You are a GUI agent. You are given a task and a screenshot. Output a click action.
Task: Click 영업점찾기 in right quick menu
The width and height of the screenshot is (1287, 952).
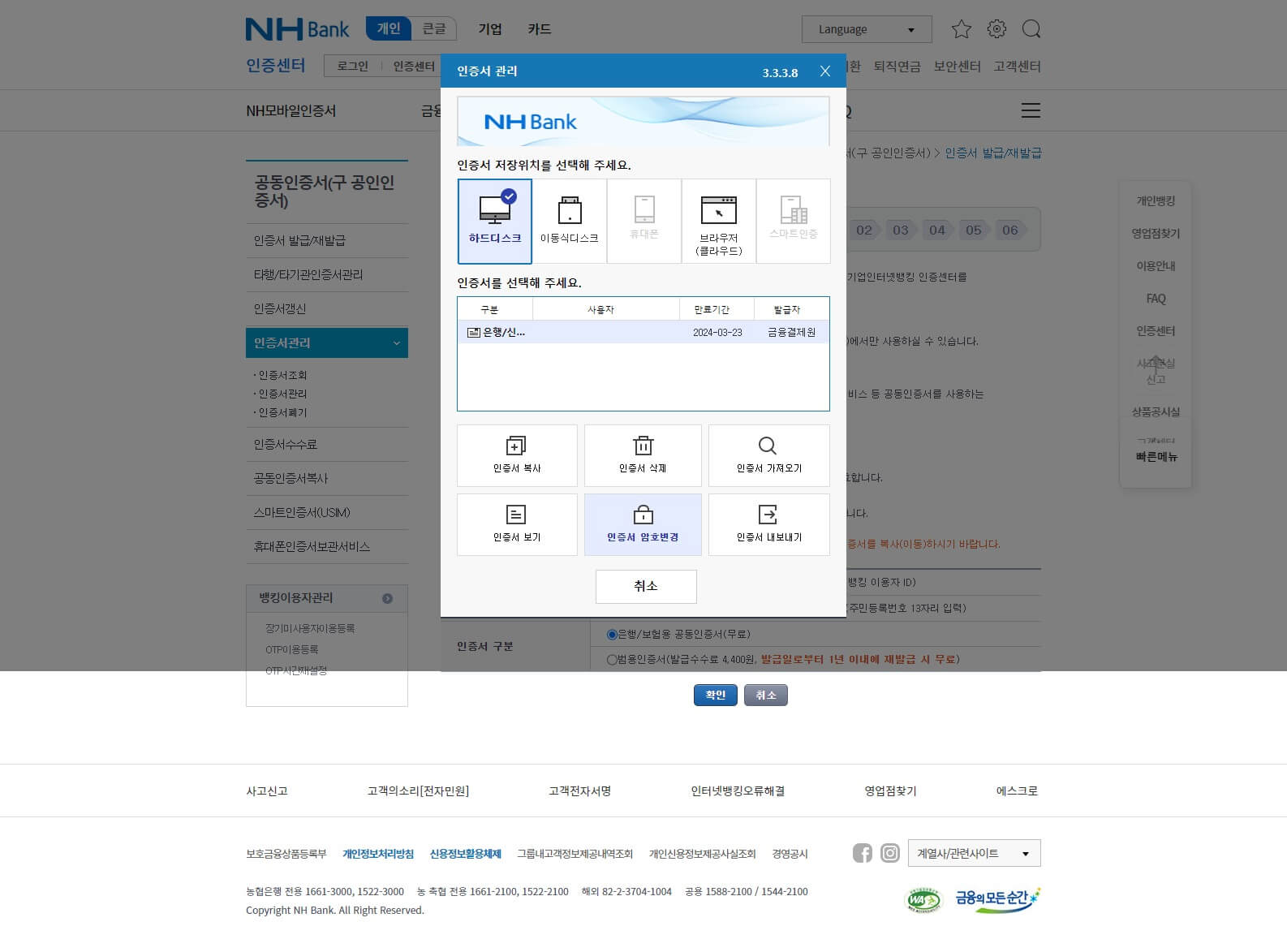[x=1156, y=233]
